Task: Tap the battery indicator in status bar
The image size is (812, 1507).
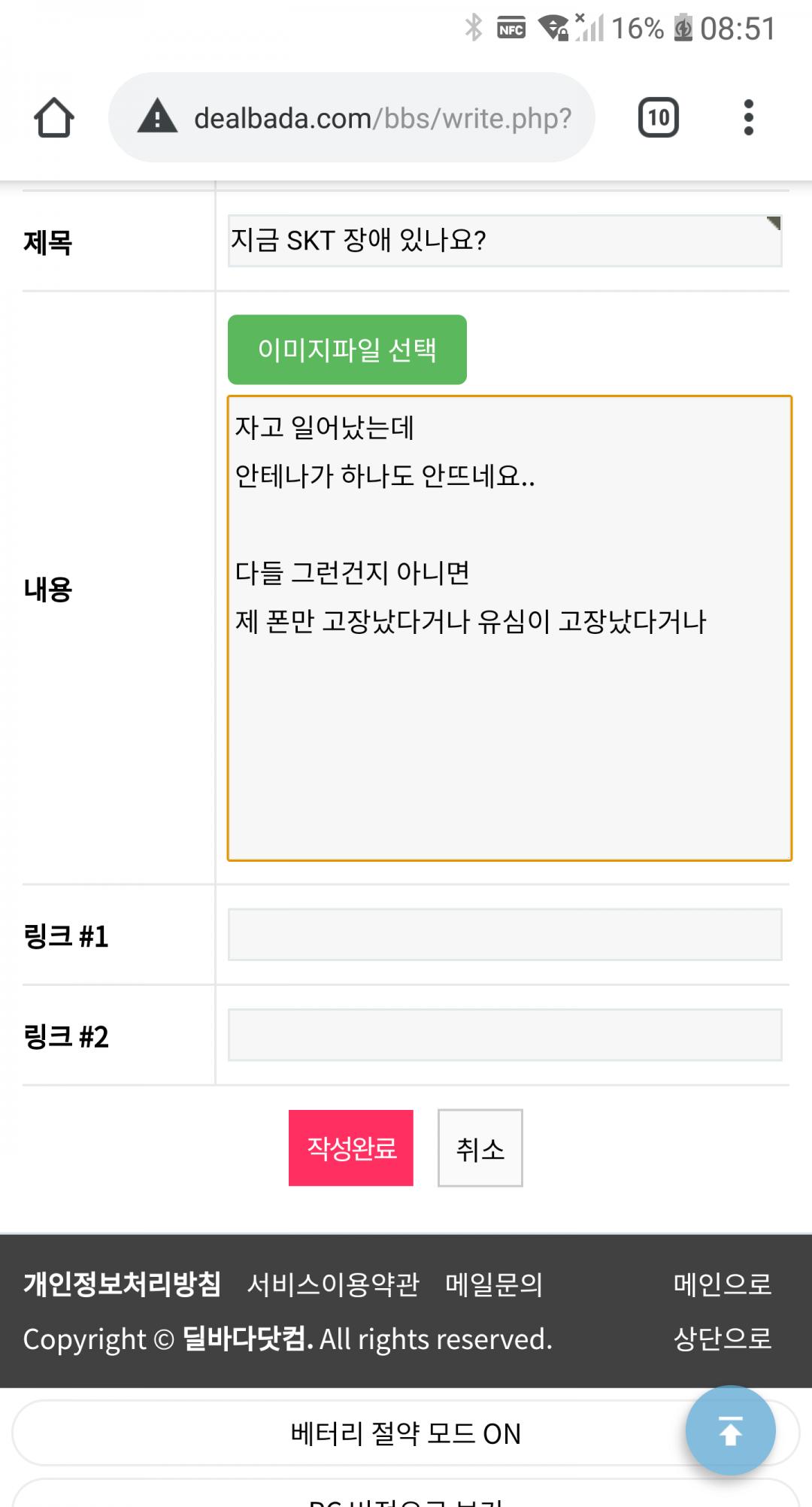Action: [x=683, y=28]
